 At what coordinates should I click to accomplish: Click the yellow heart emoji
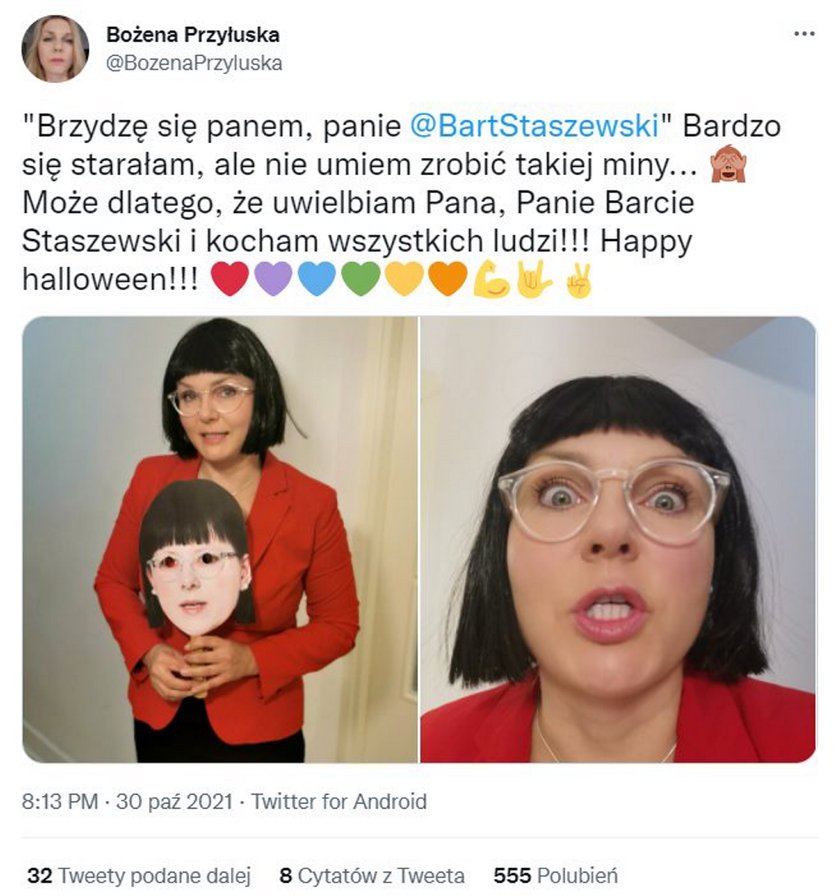click(x=405, y=279)
